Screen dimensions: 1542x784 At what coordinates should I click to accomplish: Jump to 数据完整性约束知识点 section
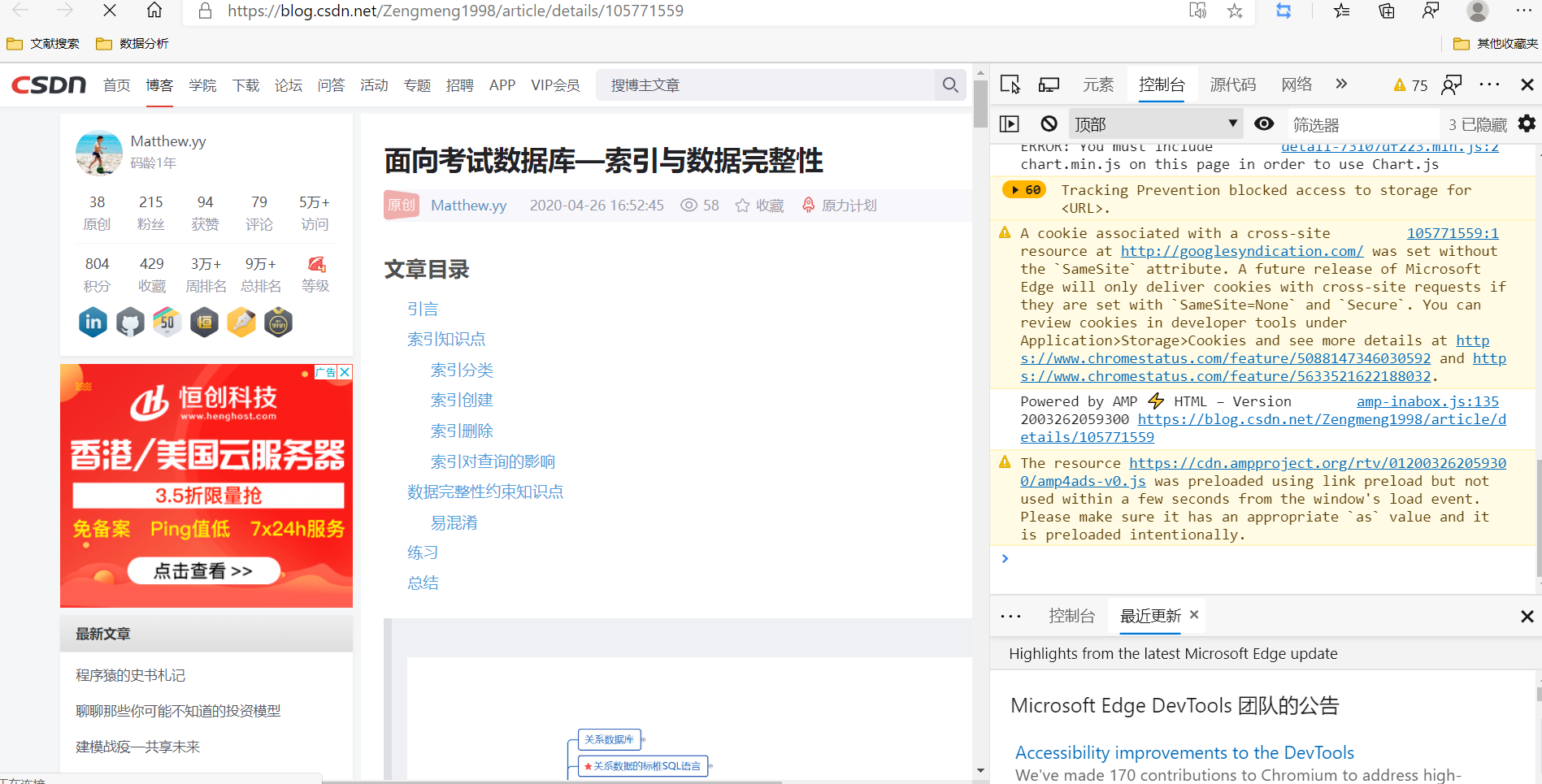(x=485, y=492)
